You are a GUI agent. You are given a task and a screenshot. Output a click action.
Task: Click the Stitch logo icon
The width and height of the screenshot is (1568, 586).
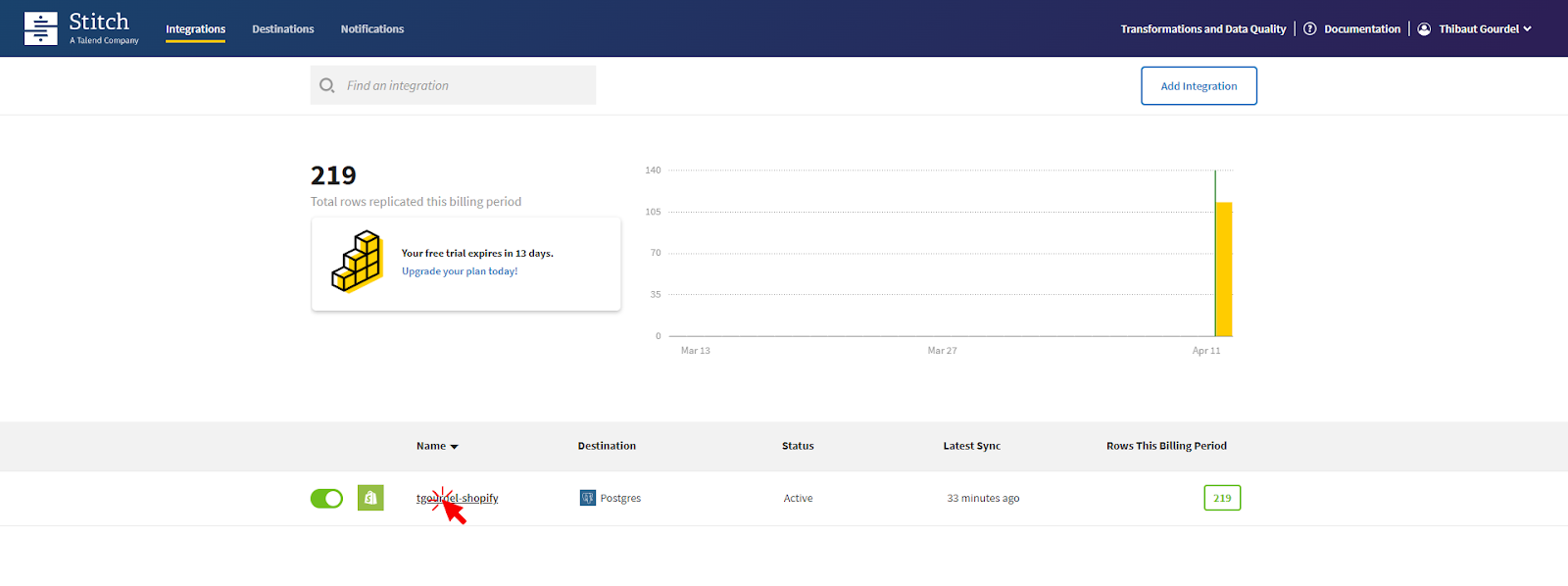(x=40, y=28)
